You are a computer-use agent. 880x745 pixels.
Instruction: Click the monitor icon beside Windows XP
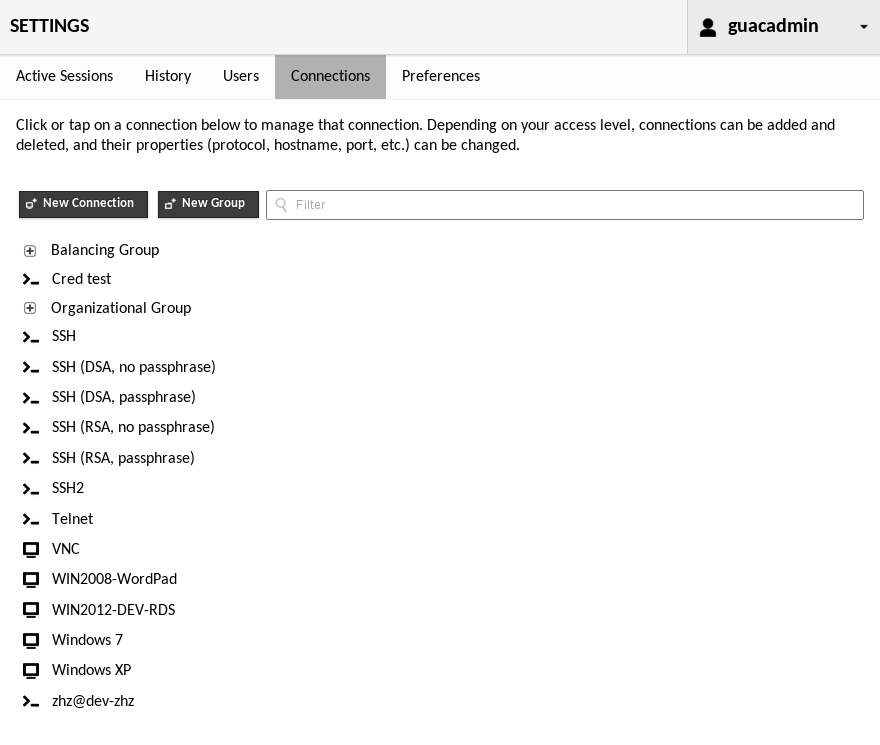pyautogui.click(x=31, y=671)
